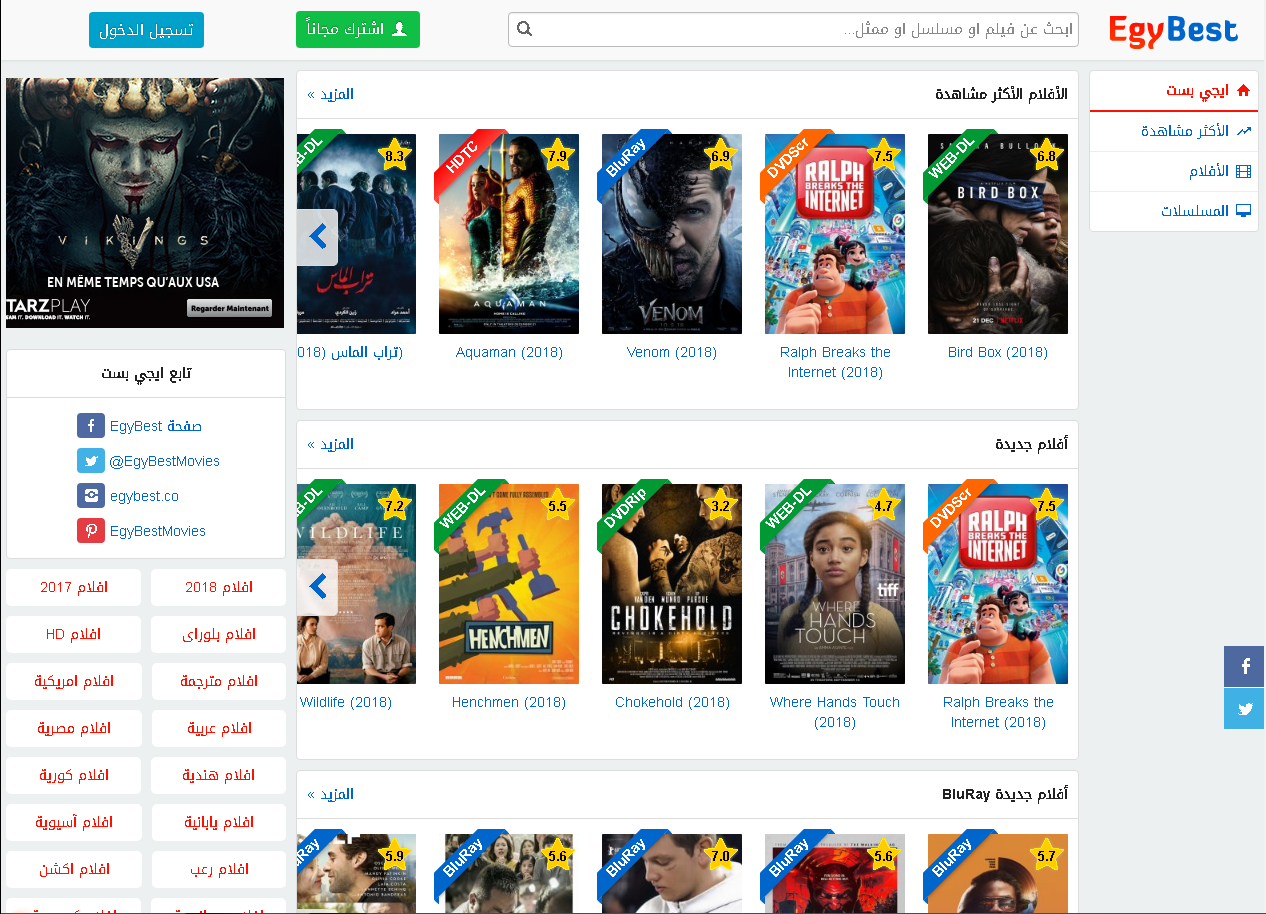The width and height of the screenshot is (1266, 914).
Task: Click the Vikings TarzPlay advertisement banner
Action: coord(145,203)
